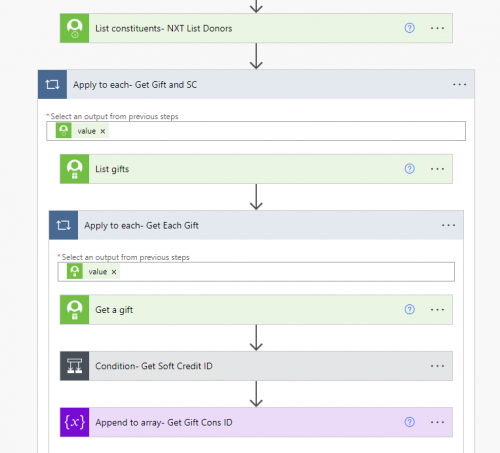Viewport: 500px width, 453px height.
Task: Open help for the List gifts action
Action: click(x=409, y=169)
